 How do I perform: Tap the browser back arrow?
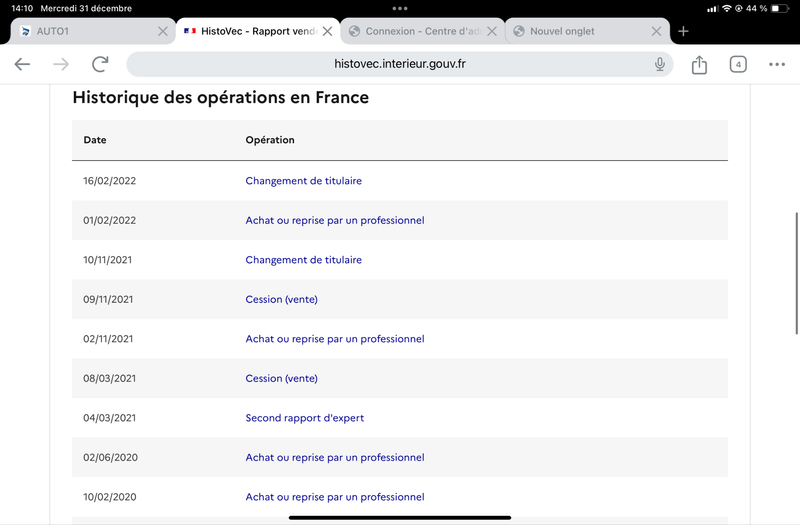pos(22,64)
